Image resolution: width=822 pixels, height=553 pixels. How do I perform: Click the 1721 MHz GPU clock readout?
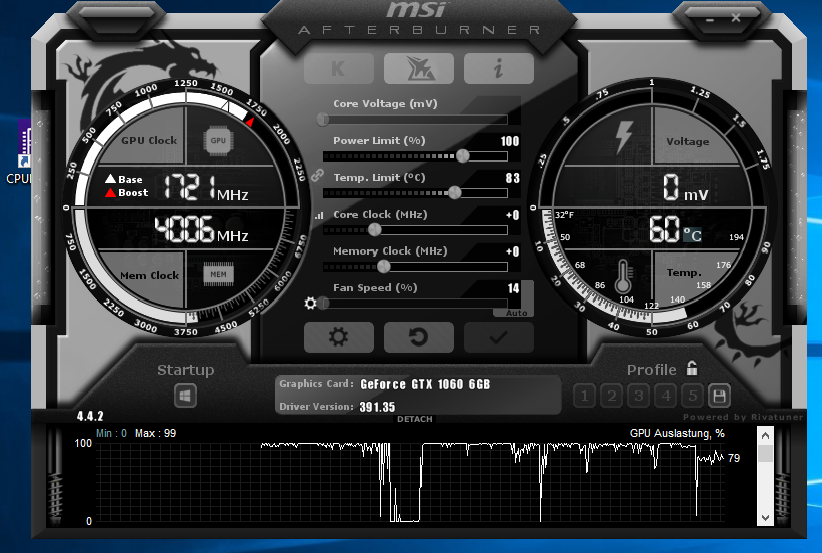click(207, 187)
